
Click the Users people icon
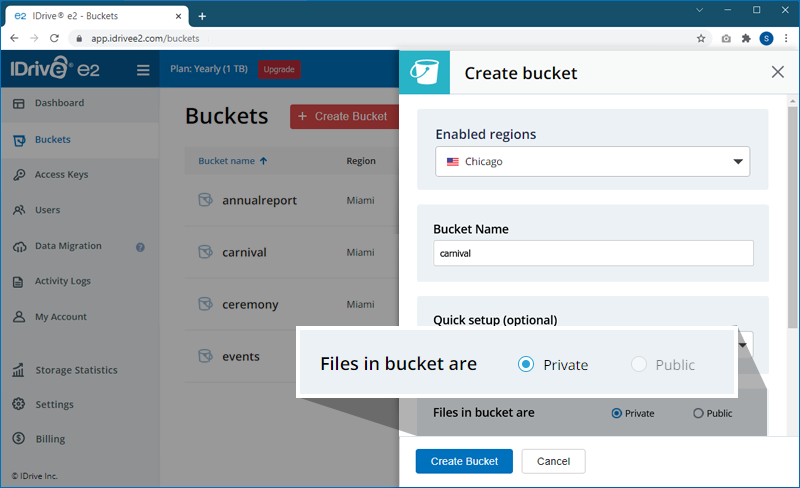click(19, 210)
